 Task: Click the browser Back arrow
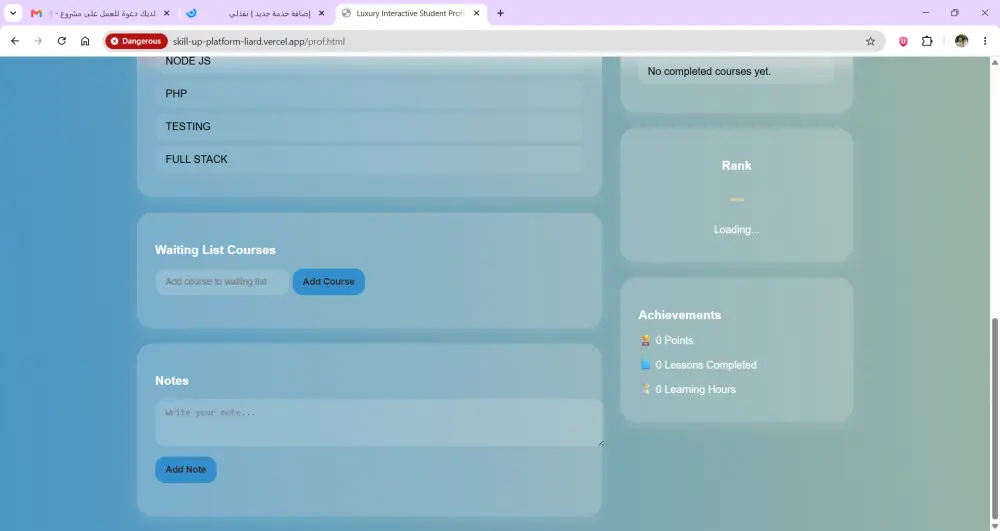point(15,41)
